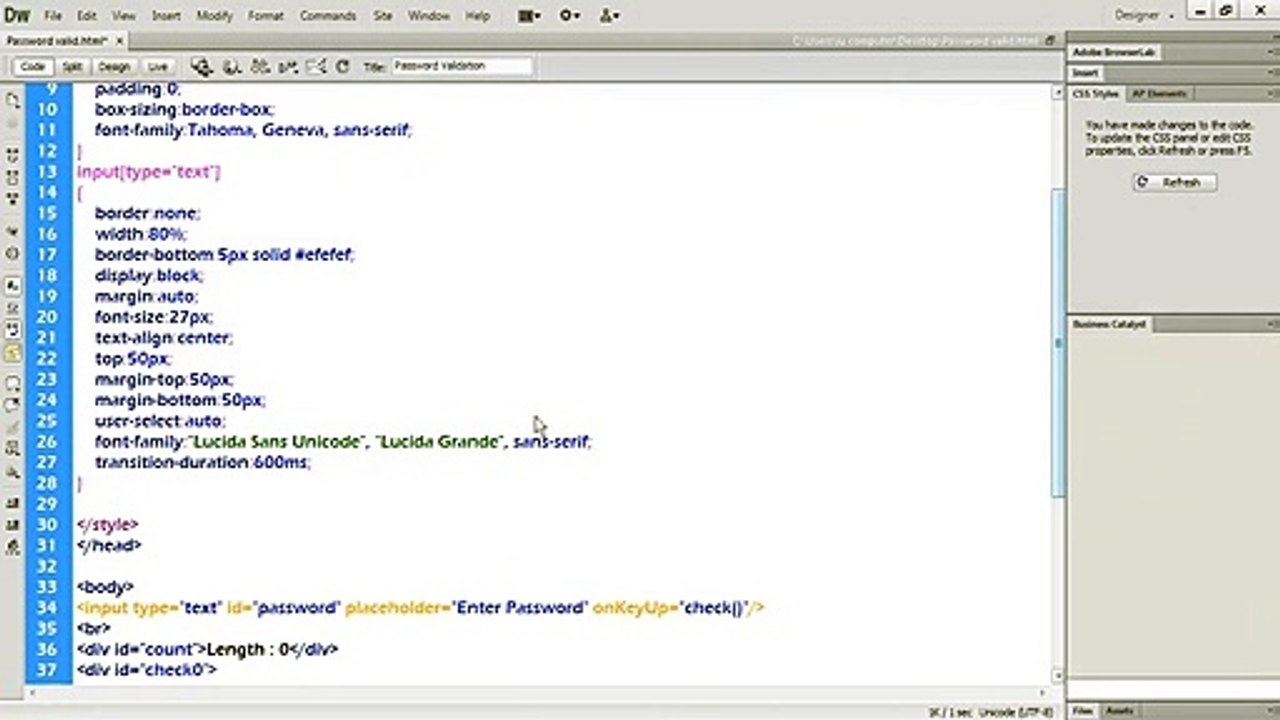
Task: Expand the Adobe BrowserLab panel
Action: [x=1114, y=52]
